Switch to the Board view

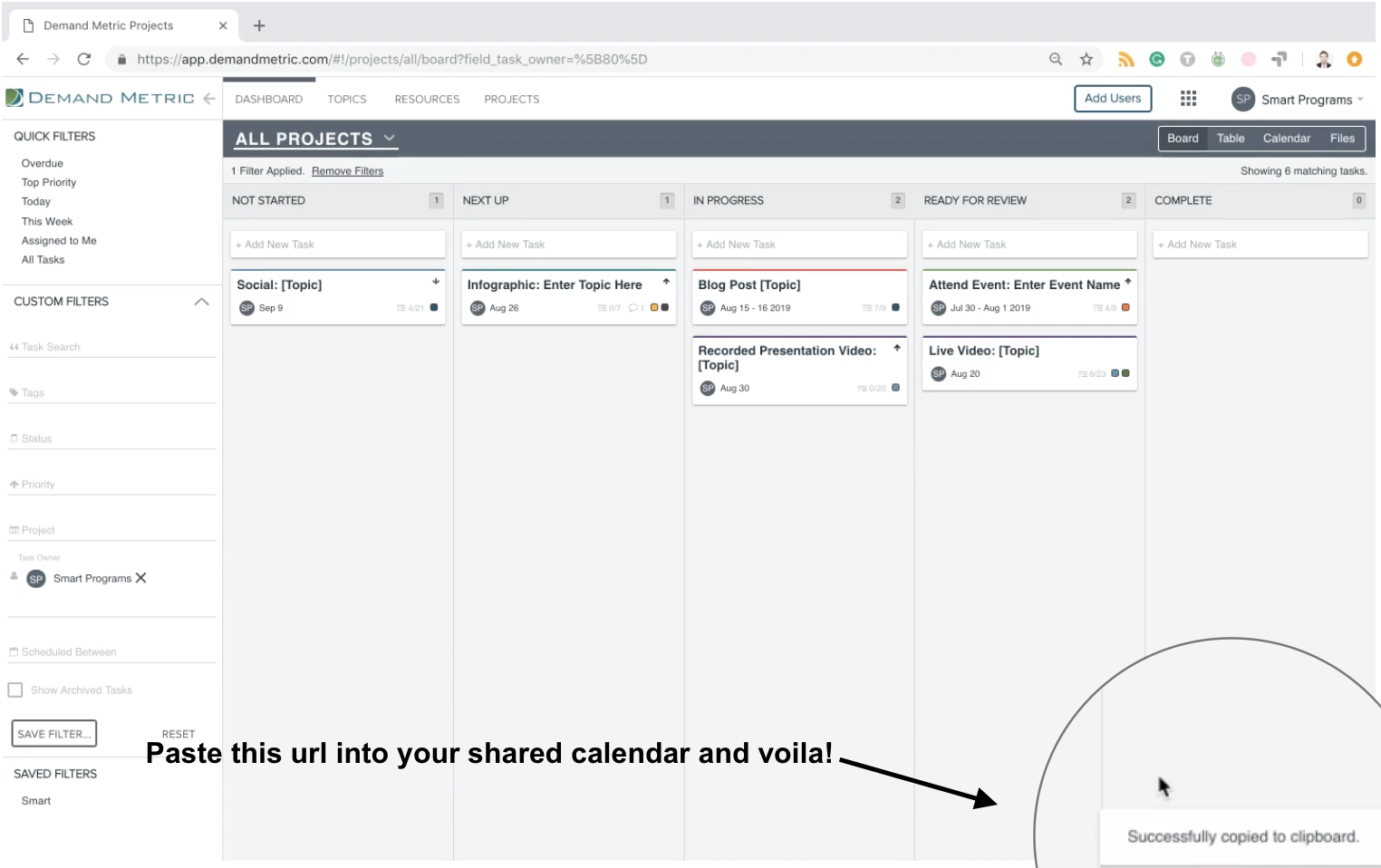(x=1183, y=139)
